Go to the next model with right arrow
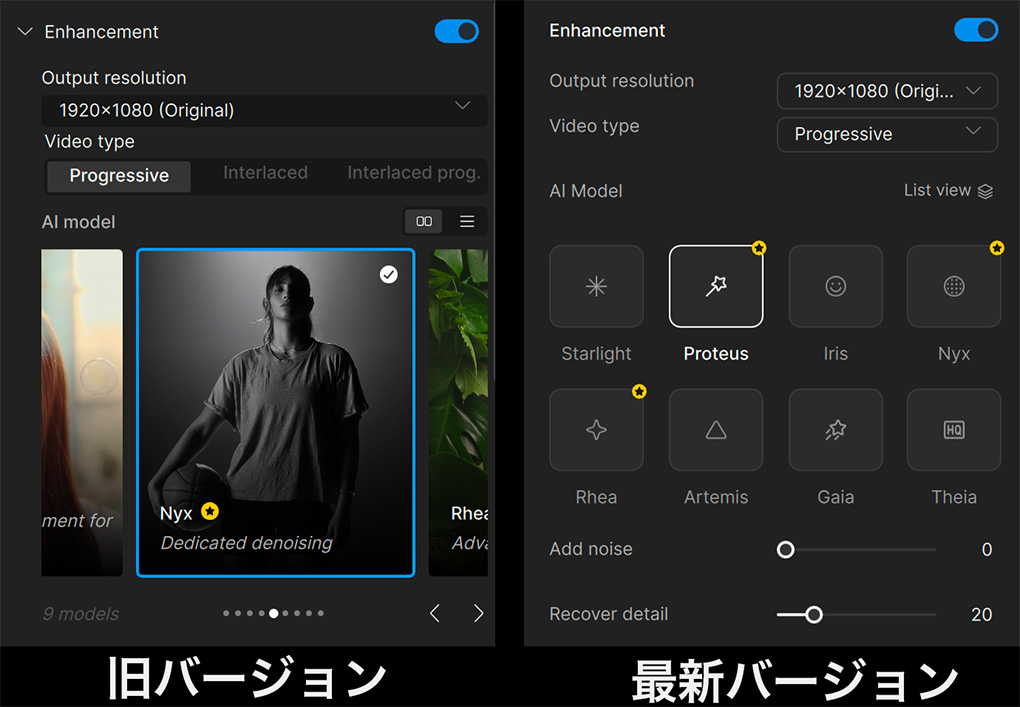 [x=478, y=613]
